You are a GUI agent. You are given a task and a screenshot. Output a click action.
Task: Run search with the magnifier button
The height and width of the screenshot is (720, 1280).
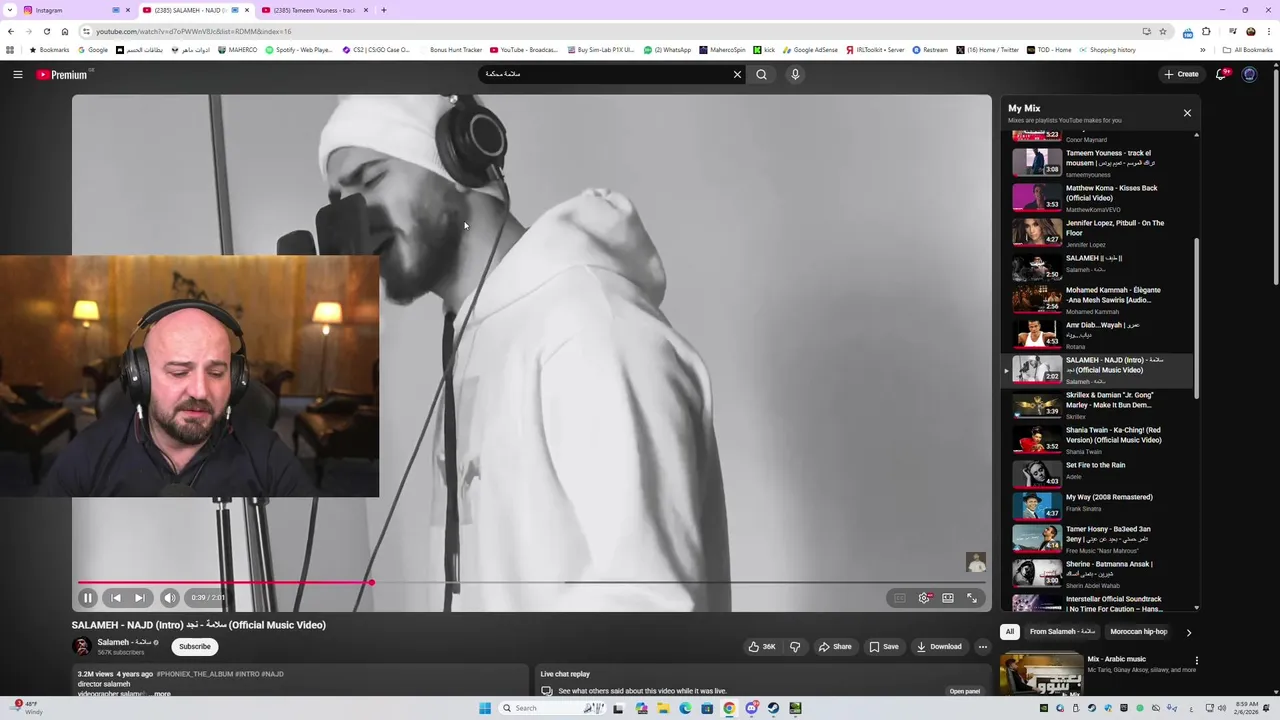[761, 74]
